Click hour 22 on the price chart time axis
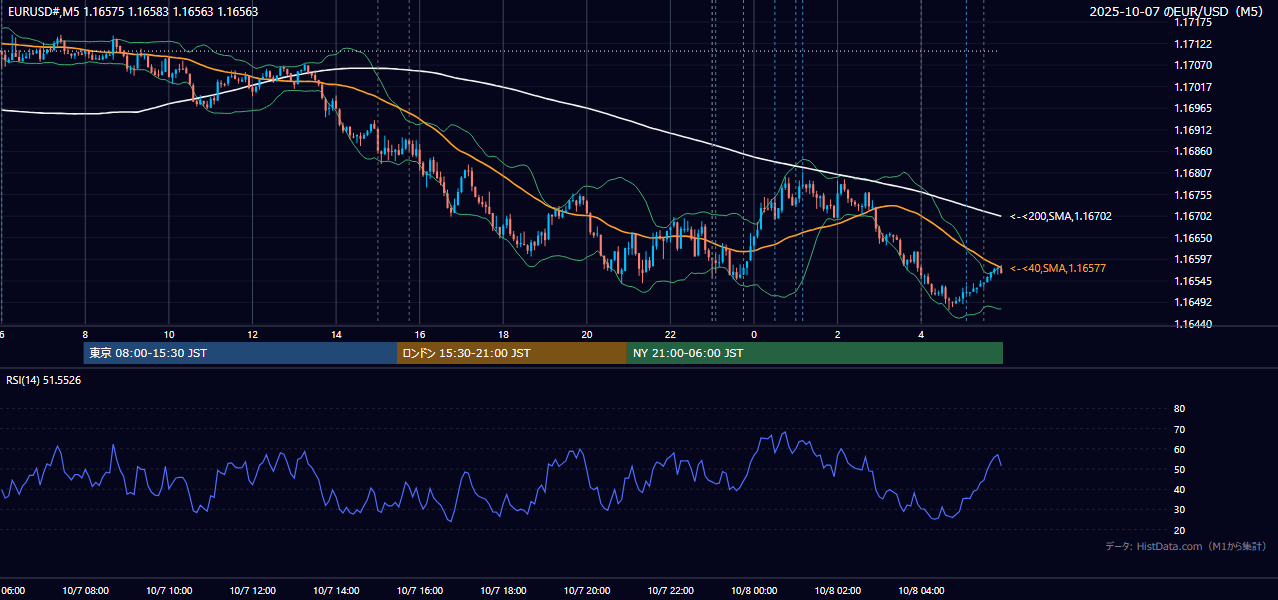This screenshot has width=1278, height=600. 671,334
